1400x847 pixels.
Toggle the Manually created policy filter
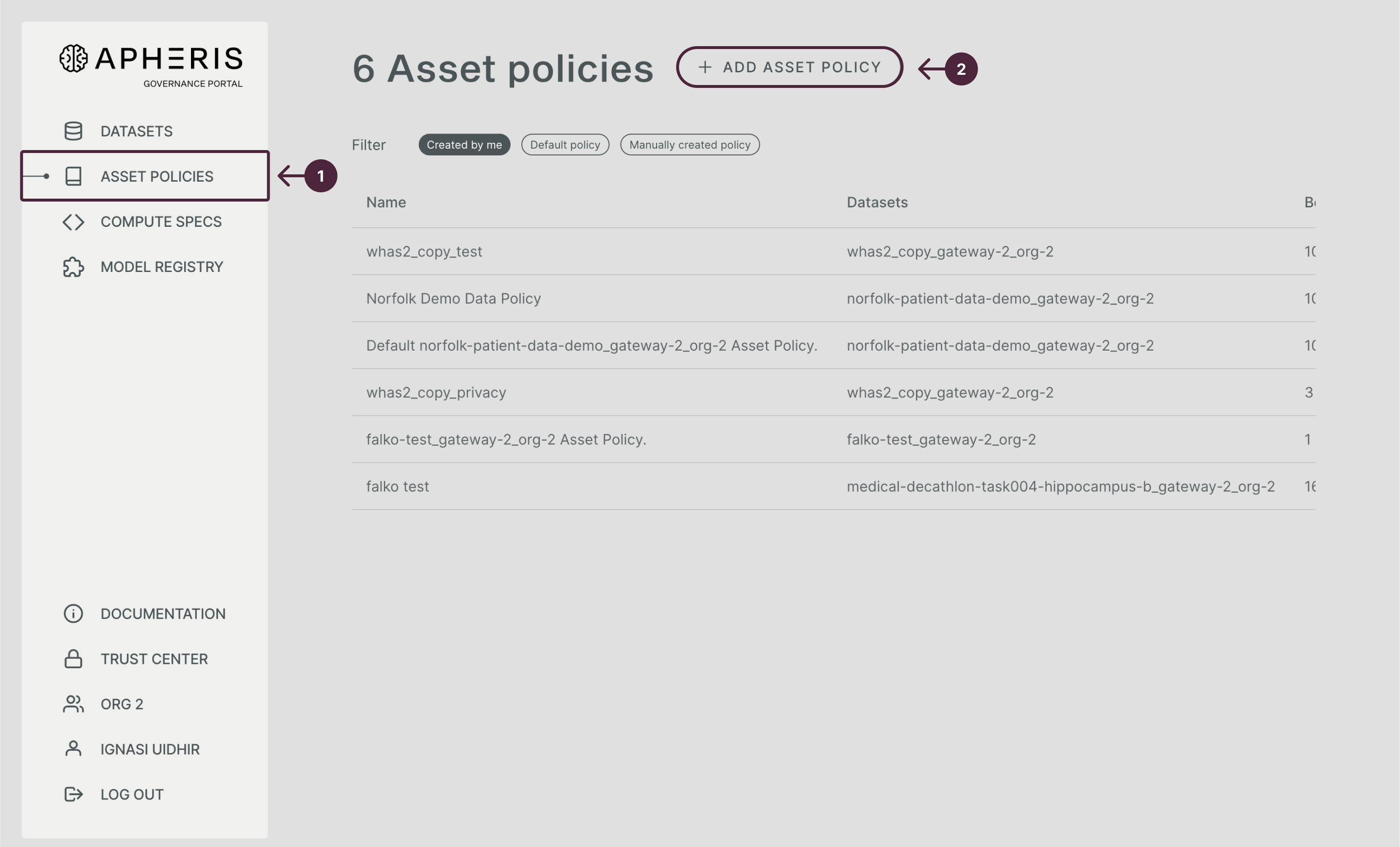(x=690, y=145)
